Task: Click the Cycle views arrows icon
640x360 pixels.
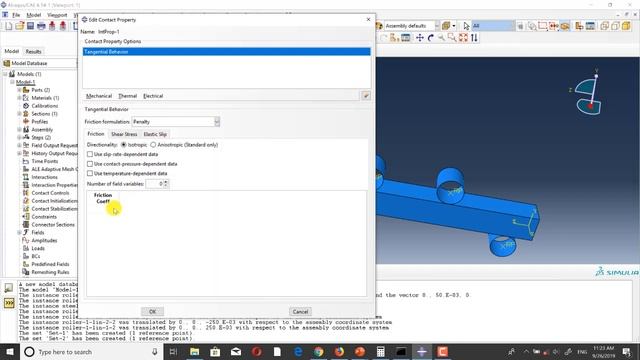Action: 474,38
